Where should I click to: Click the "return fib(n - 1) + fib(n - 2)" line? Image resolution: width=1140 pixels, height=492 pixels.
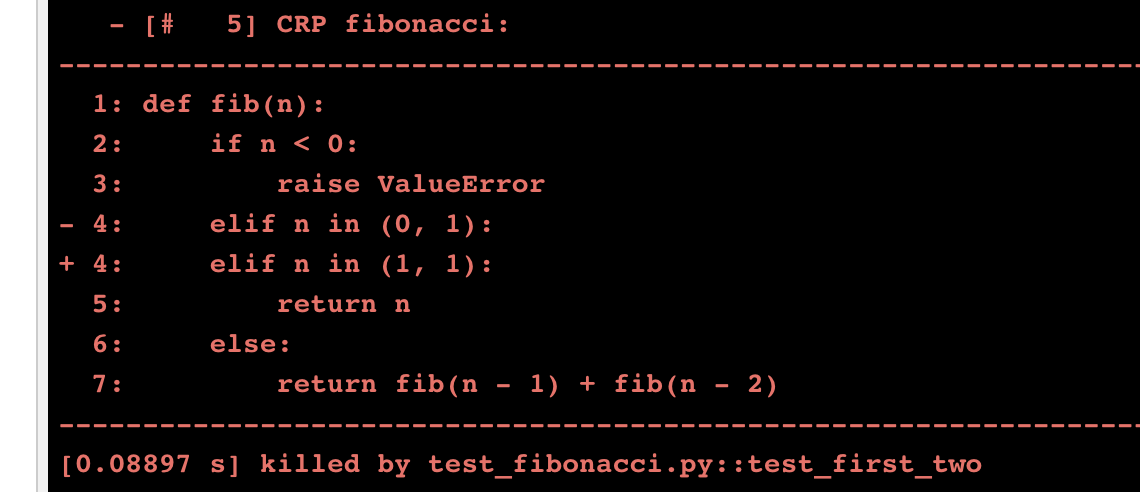[526, 384]
